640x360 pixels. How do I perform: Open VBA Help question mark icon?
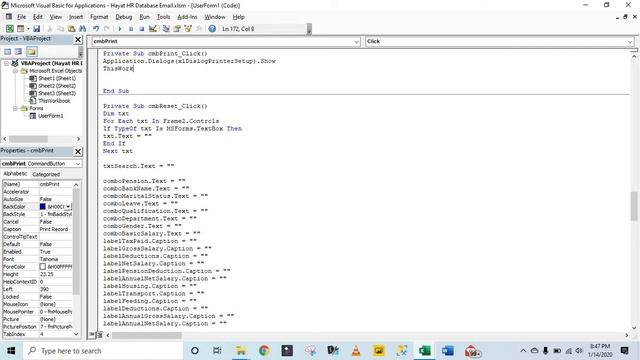(x=212, y=29)
